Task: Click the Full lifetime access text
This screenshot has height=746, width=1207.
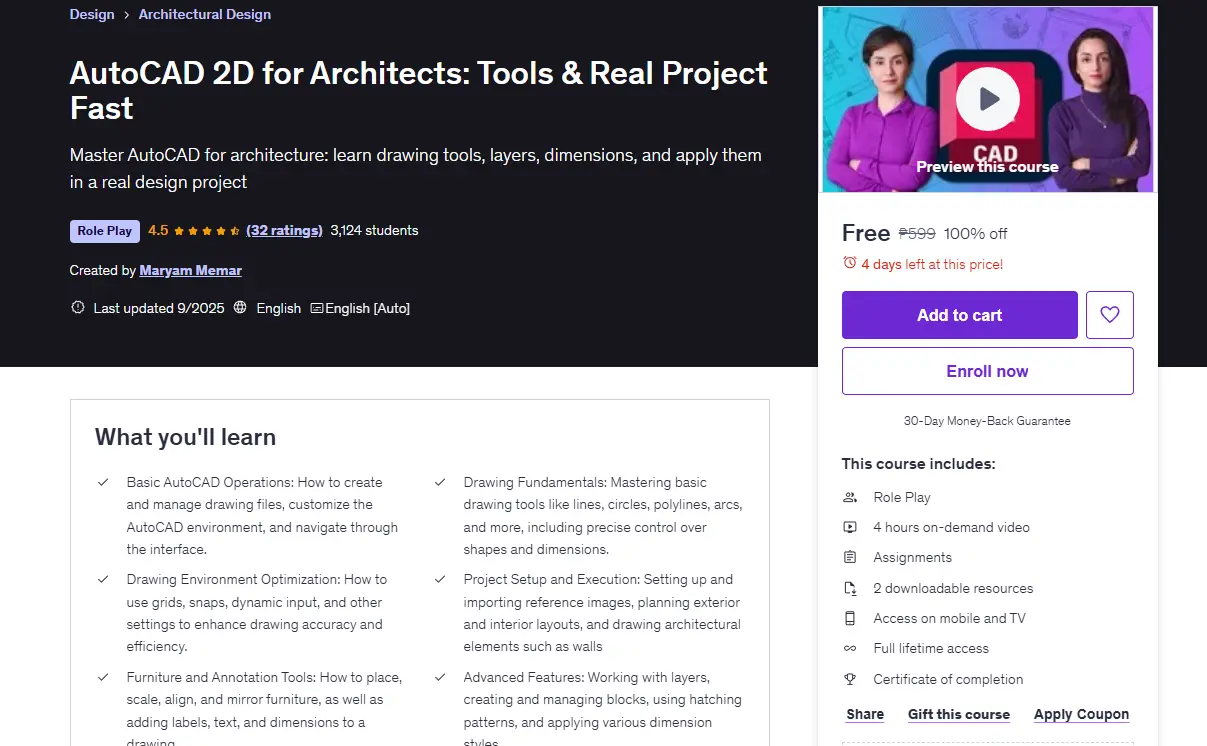Action: [x=931, y=648]
